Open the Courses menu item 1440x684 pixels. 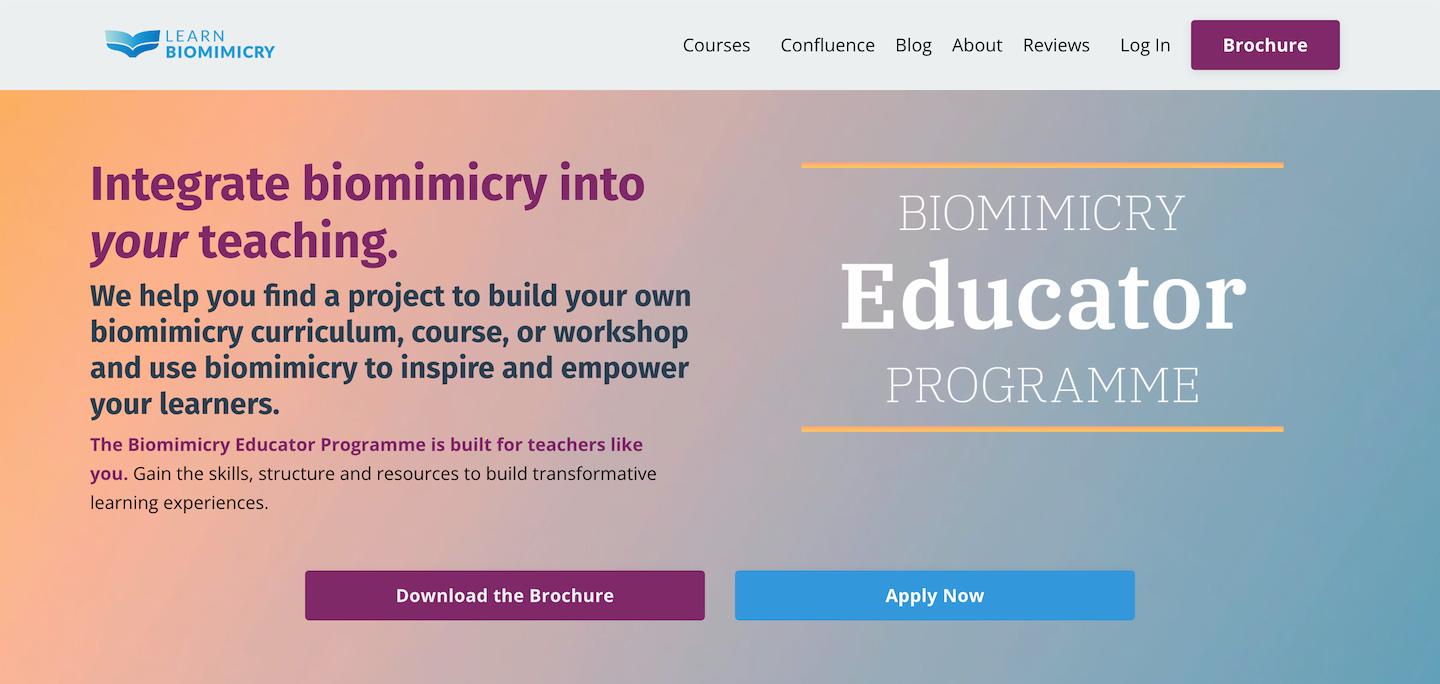[716, 45]
